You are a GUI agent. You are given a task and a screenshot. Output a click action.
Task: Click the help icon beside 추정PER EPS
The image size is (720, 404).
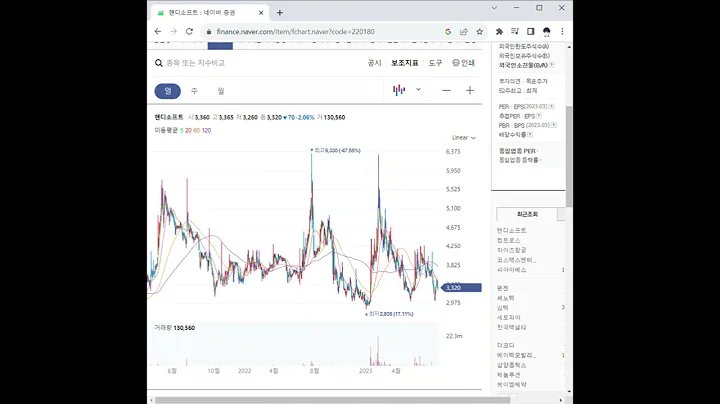(x=539, y=116)
